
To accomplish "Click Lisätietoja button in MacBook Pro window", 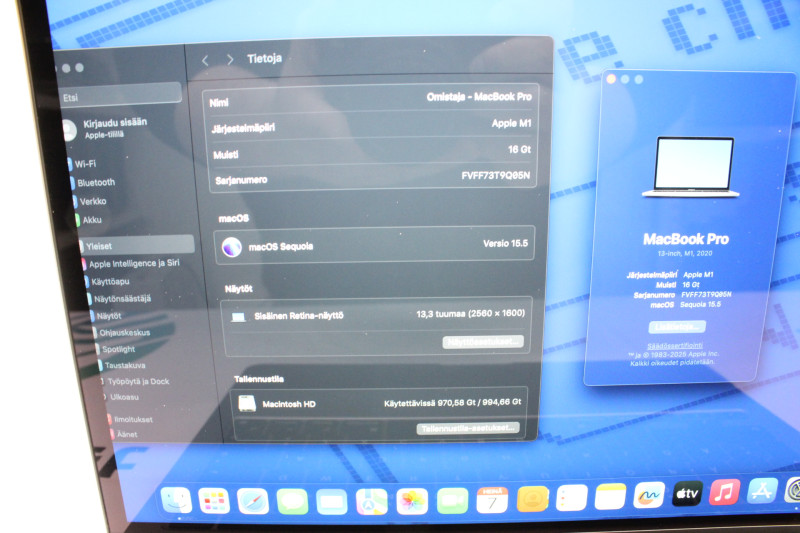I will click(x=677, y=326).
